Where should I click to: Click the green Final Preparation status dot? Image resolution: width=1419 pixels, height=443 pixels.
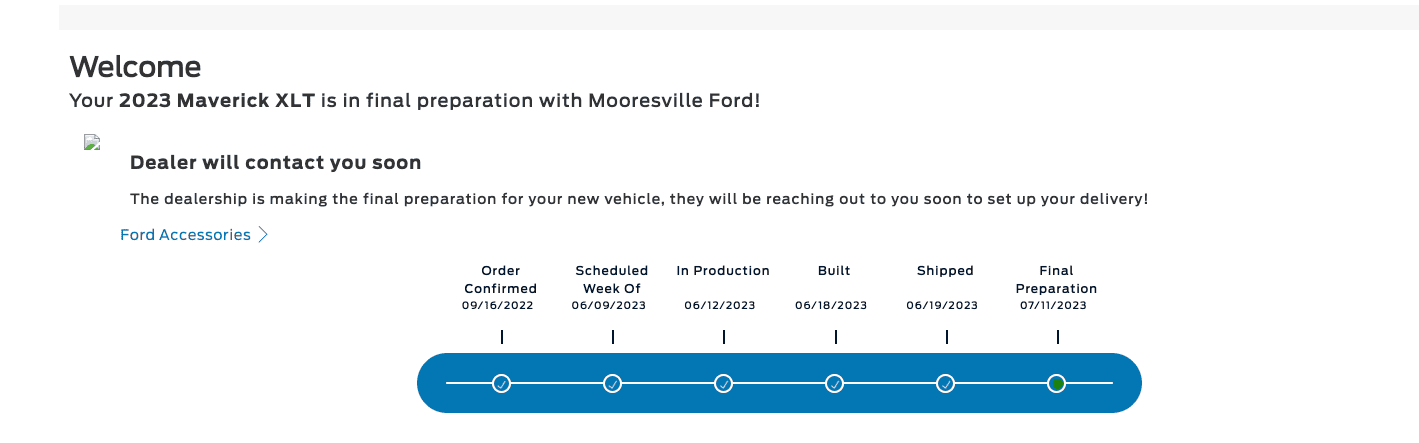pyautogui.click(x=1057, y=383)
